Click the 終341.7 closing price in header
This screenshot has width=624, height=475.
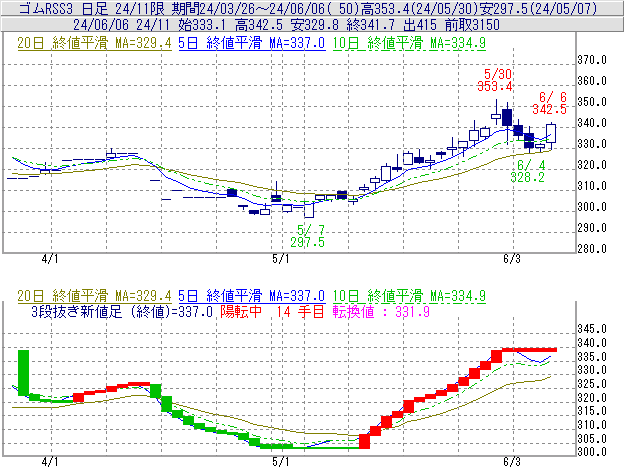point(370,25)
